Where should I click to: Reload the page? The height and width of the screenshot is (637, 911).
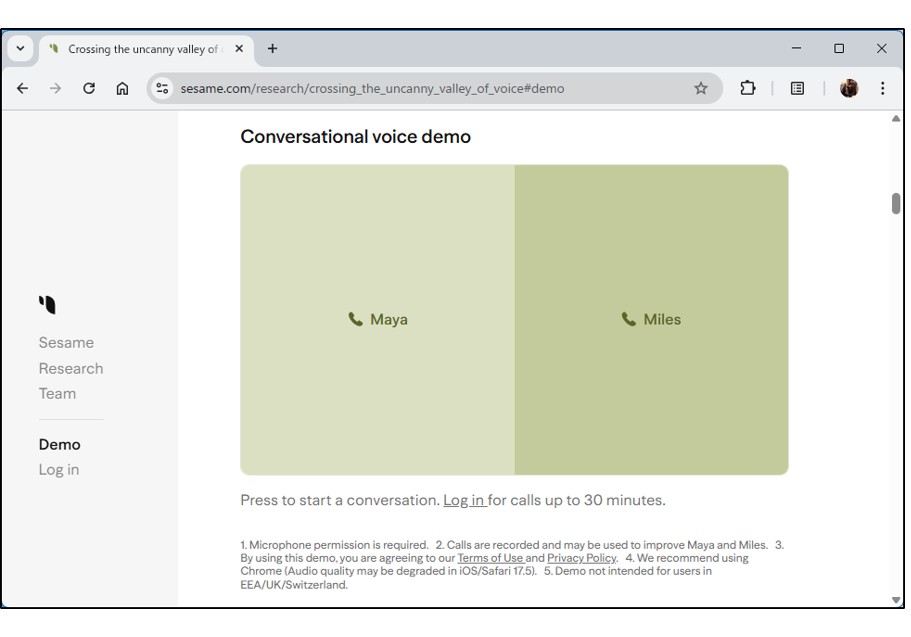pos(89,88)
